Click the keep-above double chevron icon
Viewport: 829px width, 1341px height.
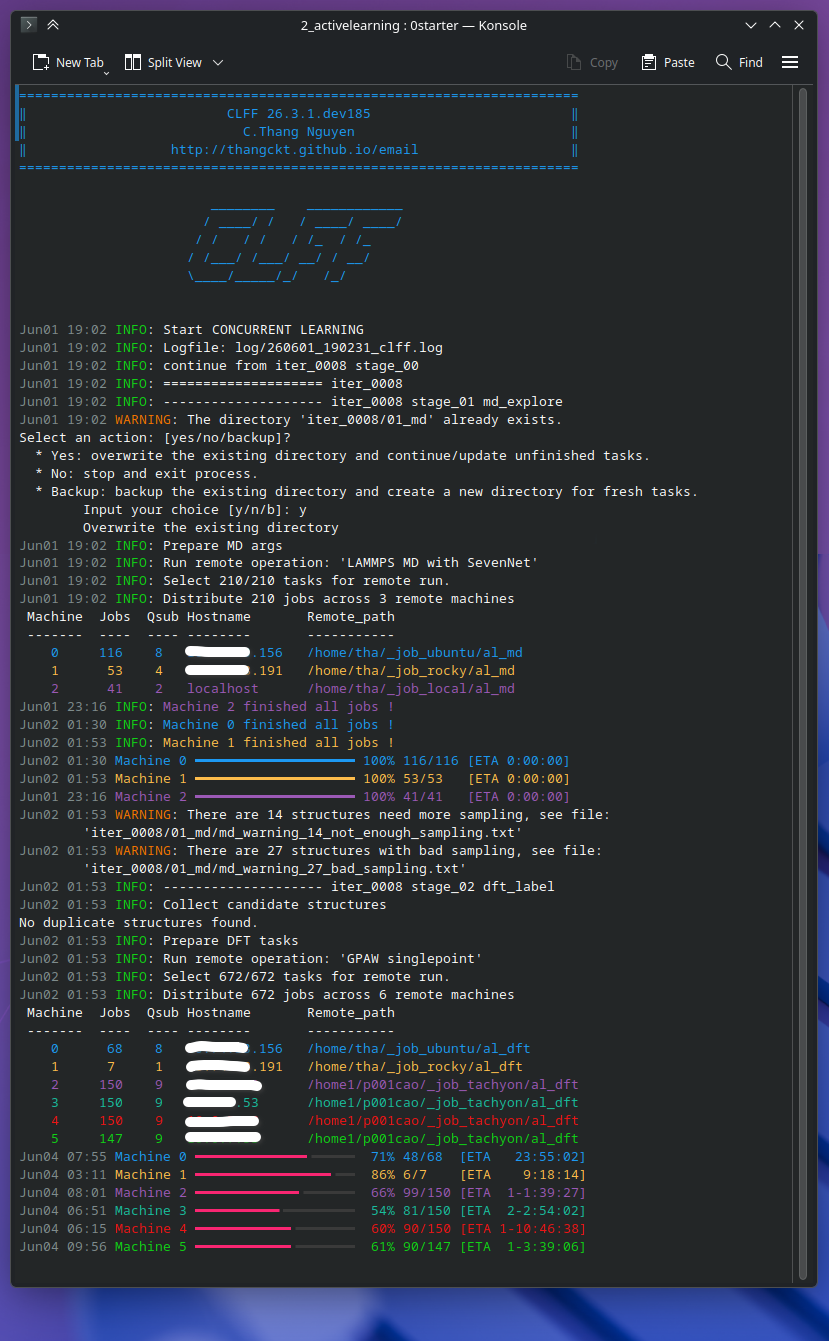click(53, 24)
